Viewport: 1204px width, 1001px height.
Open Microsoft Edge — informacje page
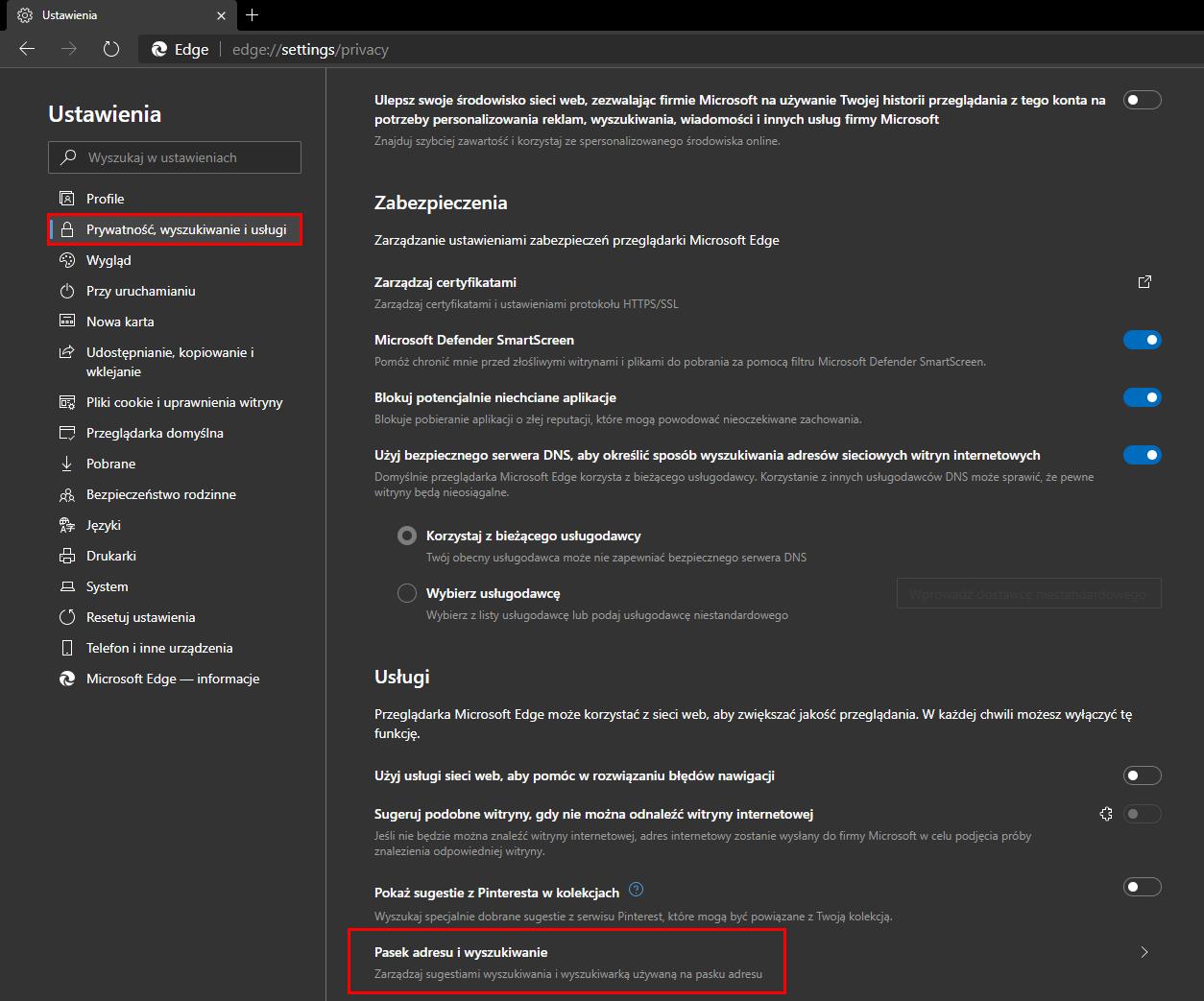tap(175, 679)
